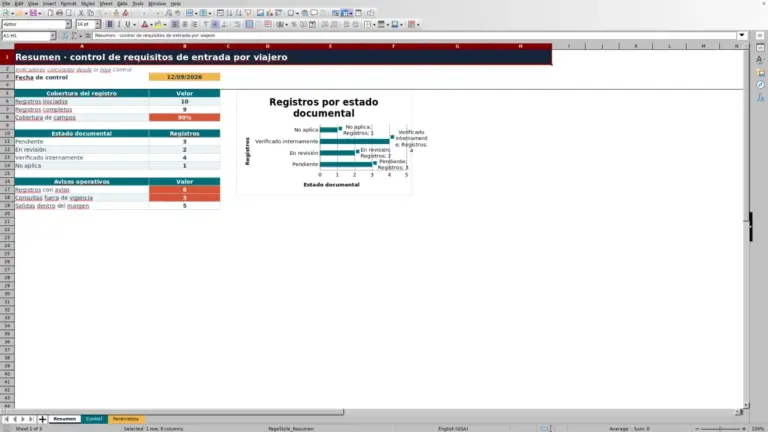This screenshot has height=432, width=768.
Task: Toggle Bold formatting
Action: [x=110, y=24]
